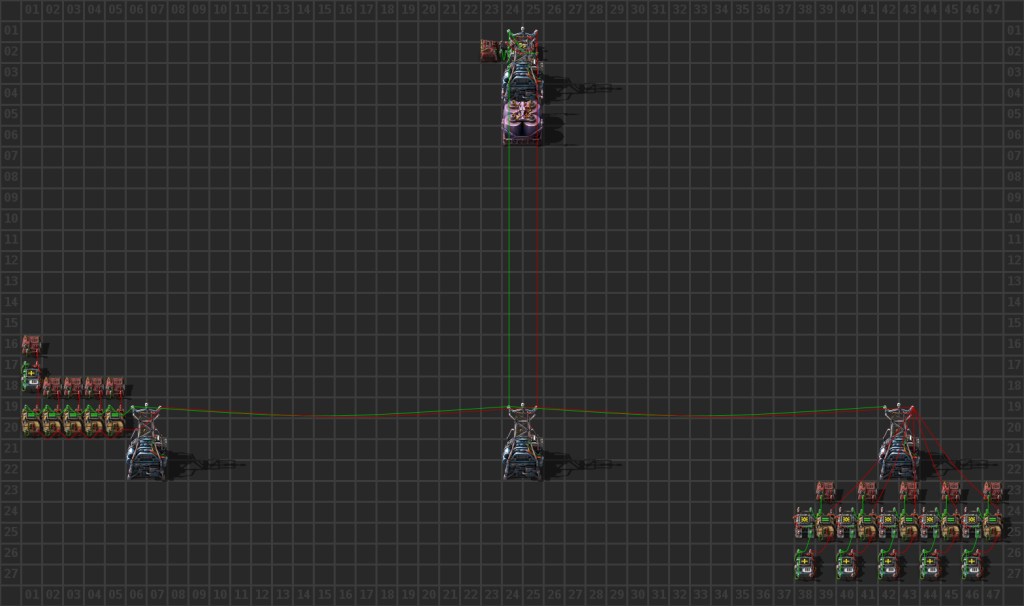Click the multiply arithmetic combinator in column 42

tap(888, 524)
